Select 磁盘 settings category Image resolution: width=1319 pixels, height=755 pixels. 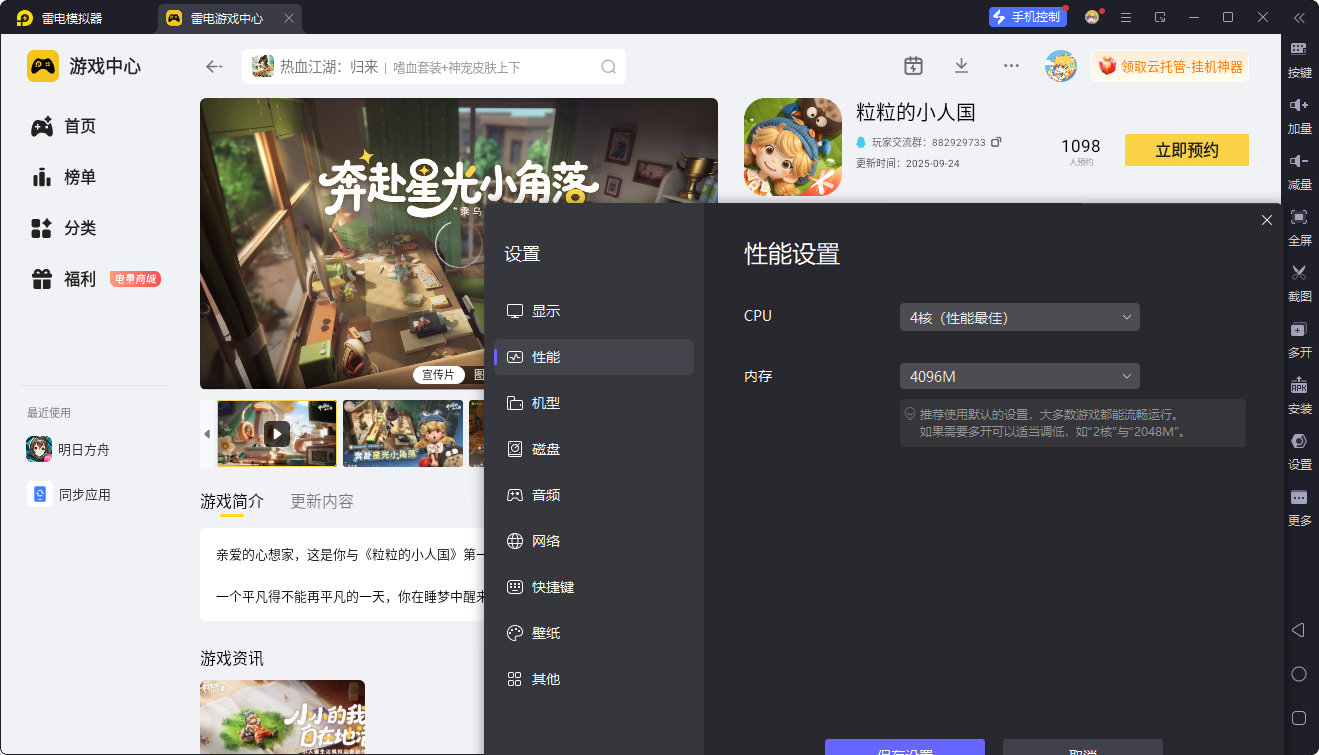[546, 449]
